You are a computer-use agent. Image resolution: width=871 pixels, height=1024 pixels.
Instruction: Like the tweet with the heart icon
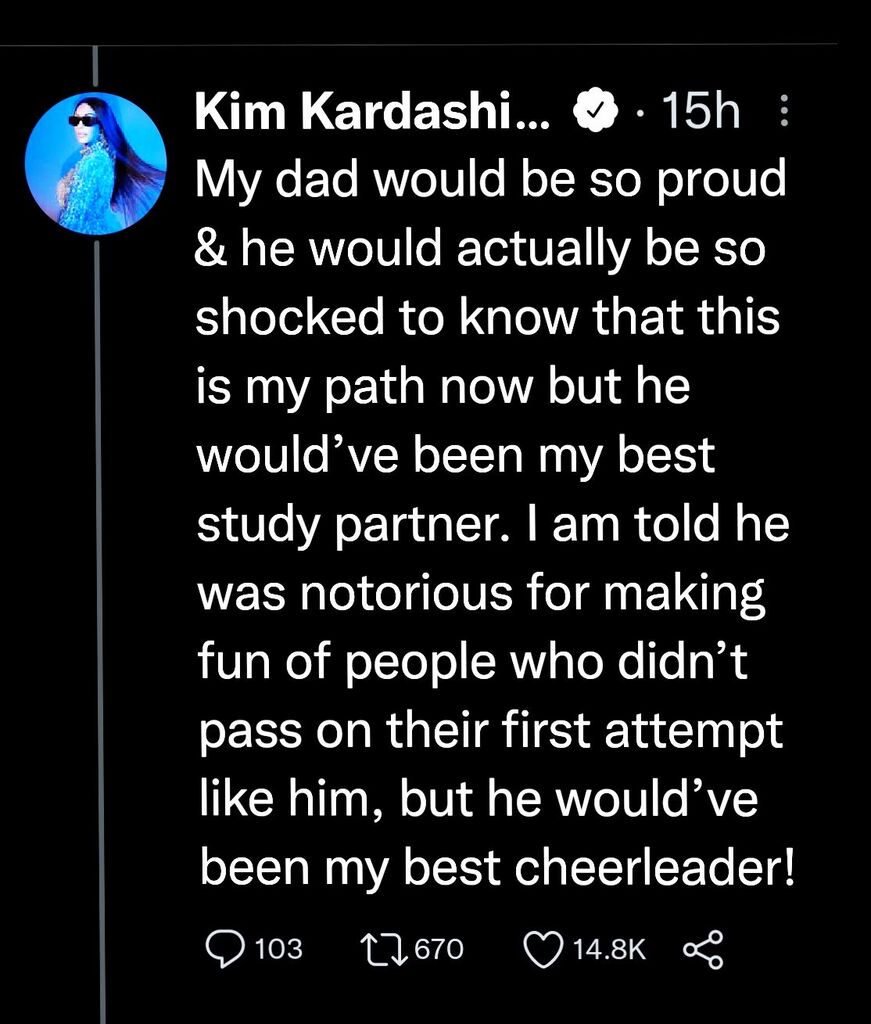pos(544,948)
